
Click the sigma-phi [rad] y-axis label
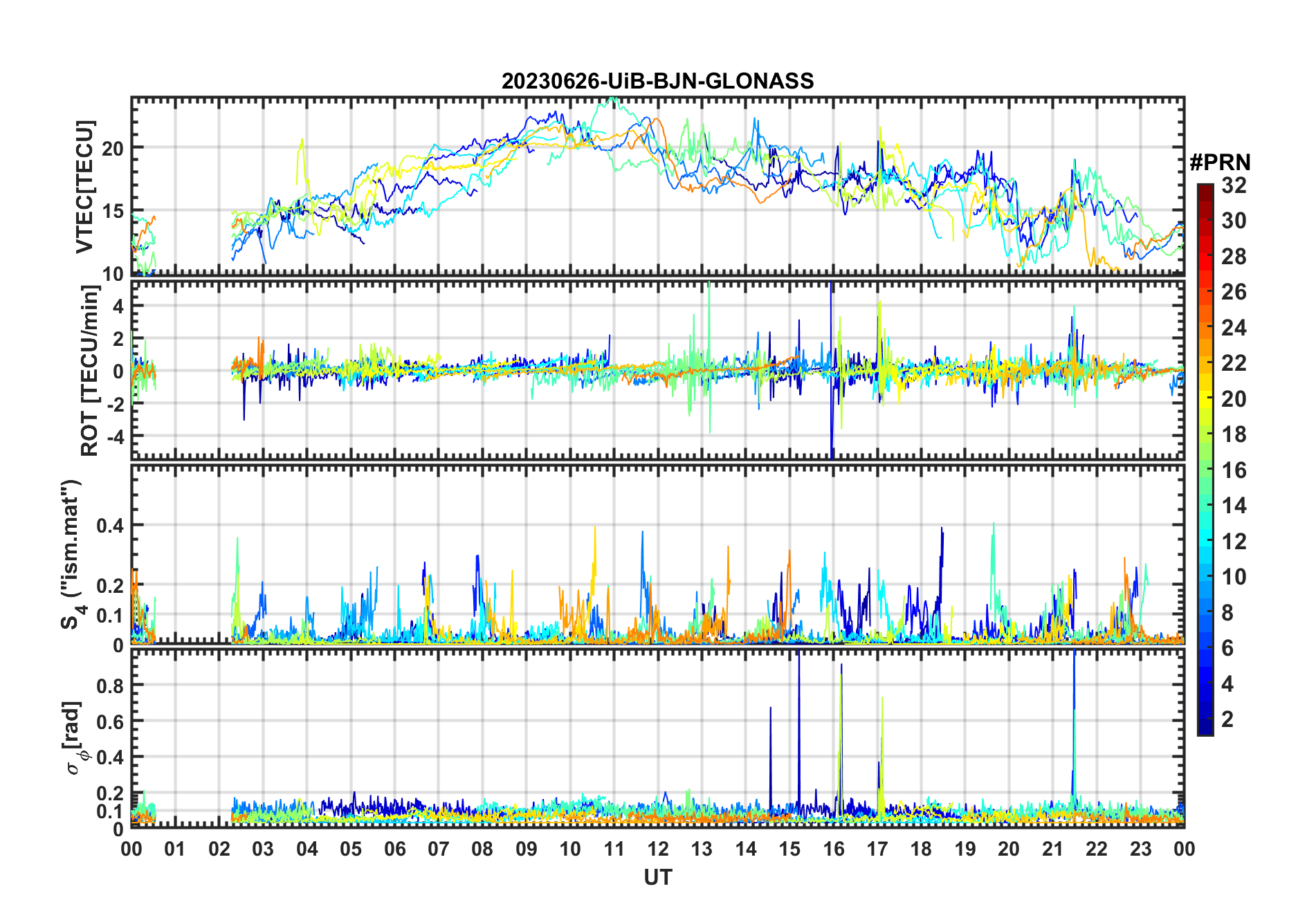coord(75,739)
